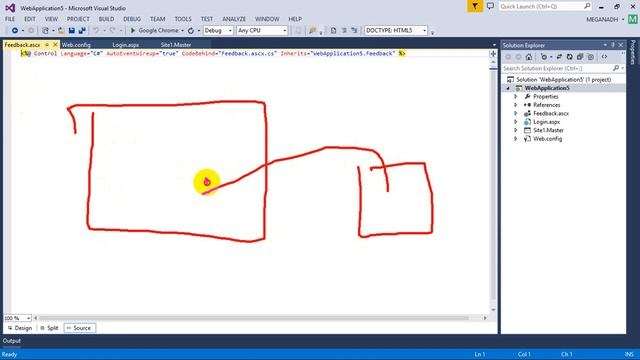Open the PROJECT menu
The height and width of the screenshot is (360, 640).
pos(78,19)
